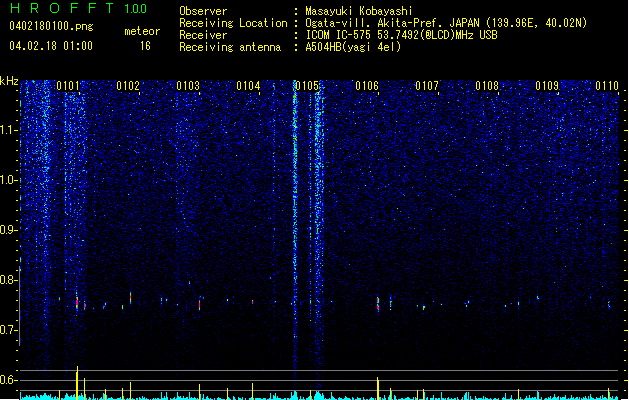The image size is (629, 400).
Task: Click the tallest yellow power peak near 0101
Action: pos(77,381)
